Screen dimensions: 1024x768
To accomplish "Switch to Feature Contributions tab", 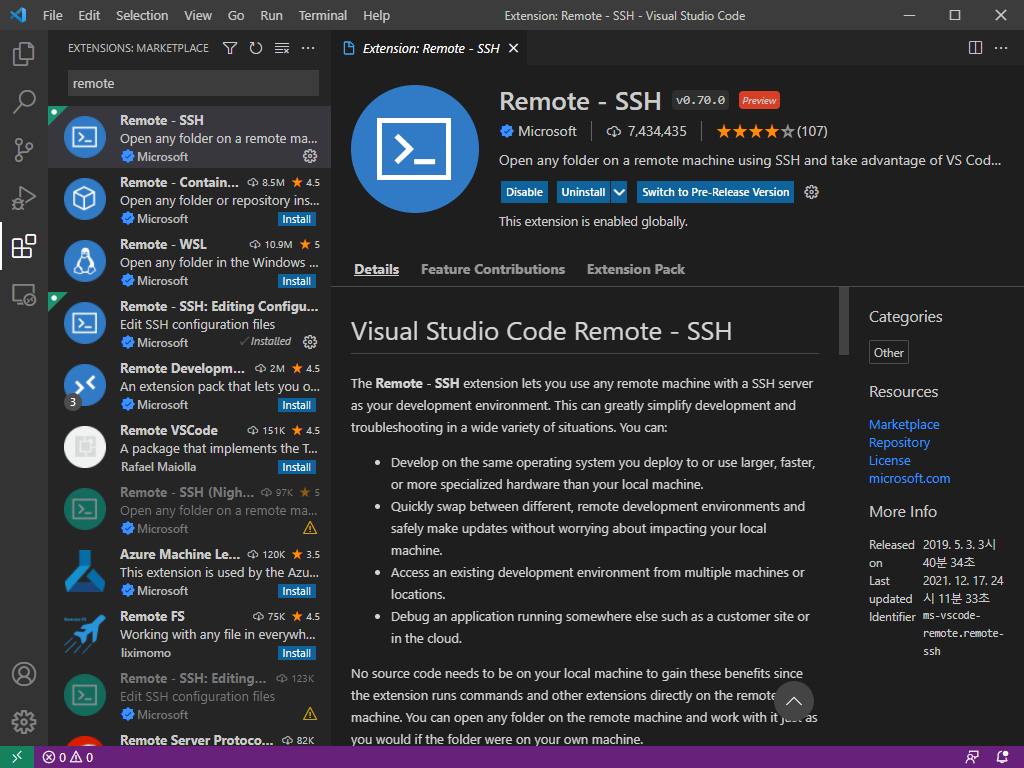I will [493, 269].
